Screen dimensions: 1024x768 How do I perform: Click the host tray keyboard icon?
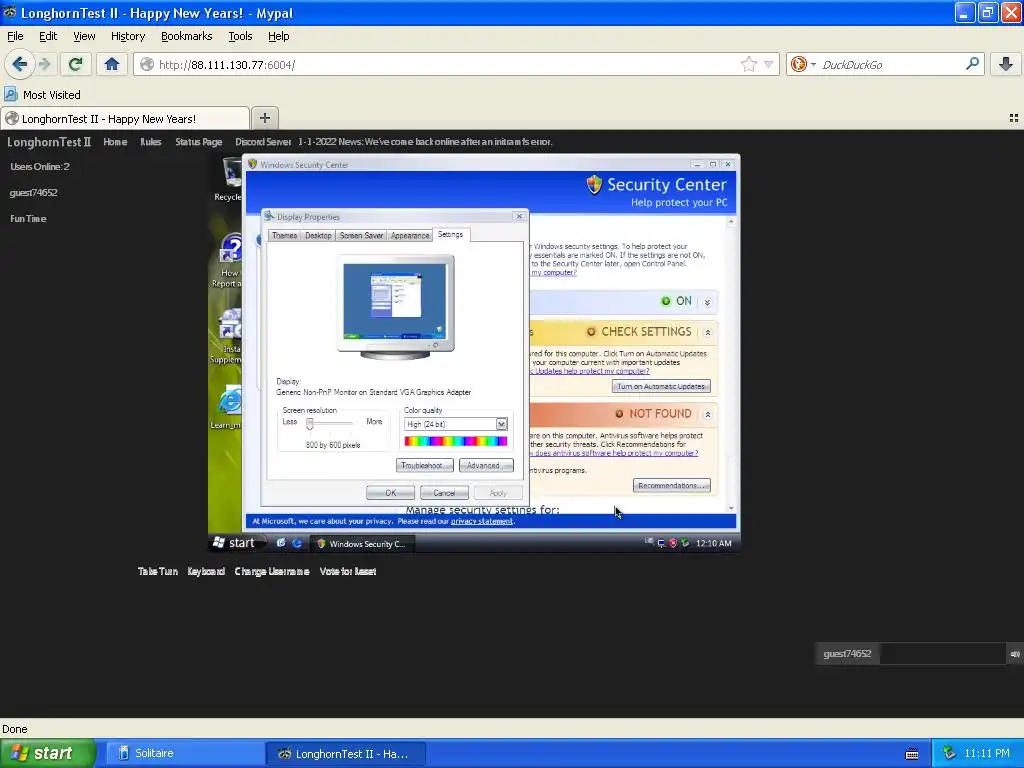point(912,754)
